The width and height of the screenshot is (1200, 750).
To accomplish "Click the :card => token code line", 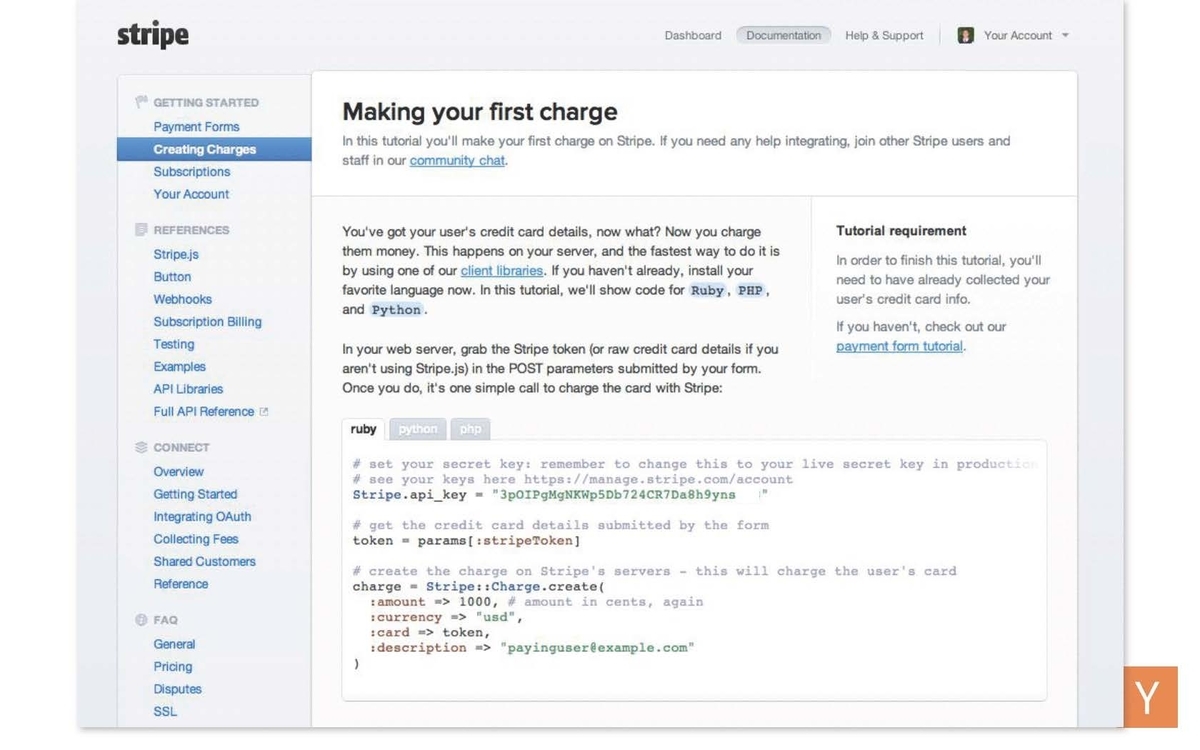I will [x=430, y=633].
